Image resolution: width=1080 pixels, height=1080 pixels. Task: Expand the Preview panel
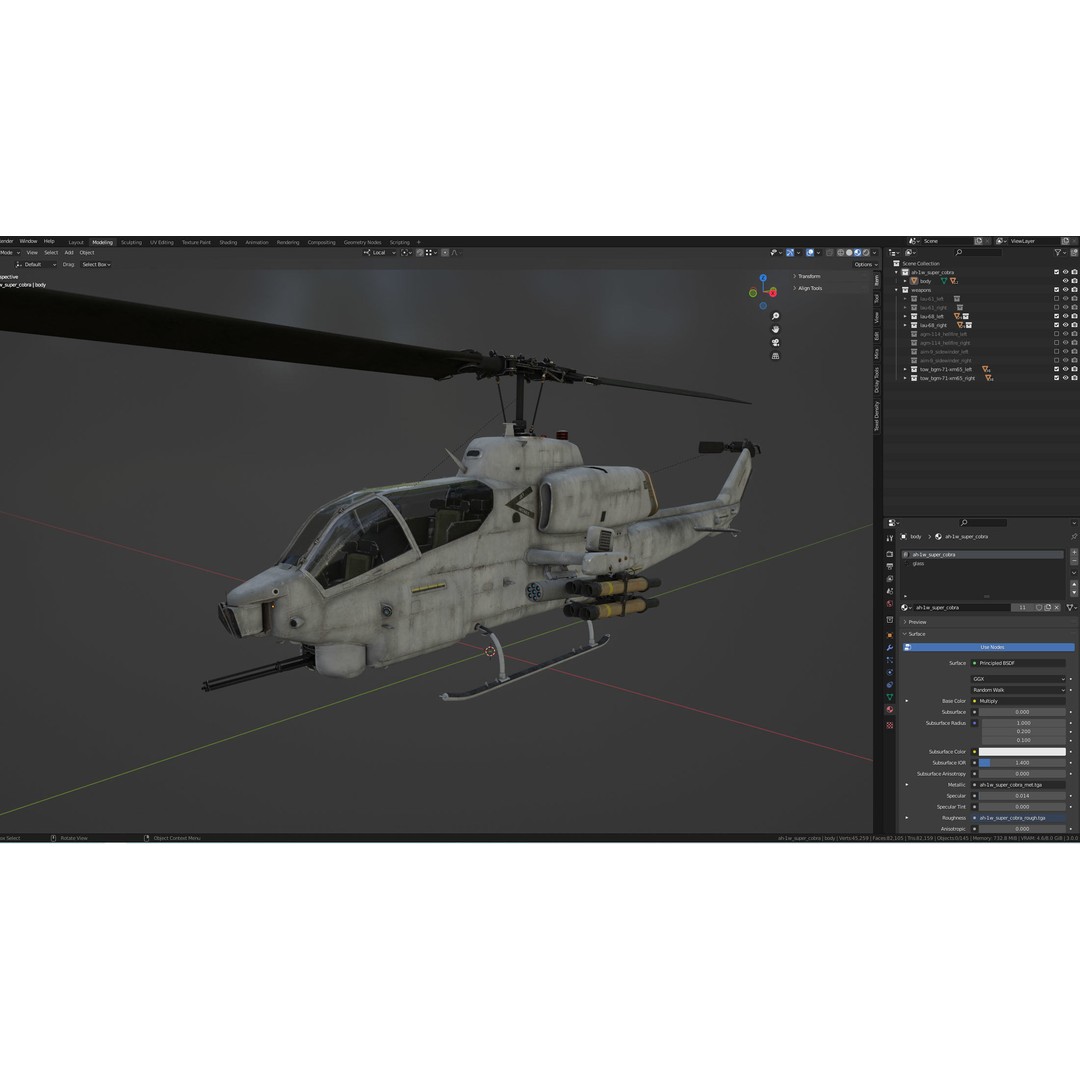point(917,622)
